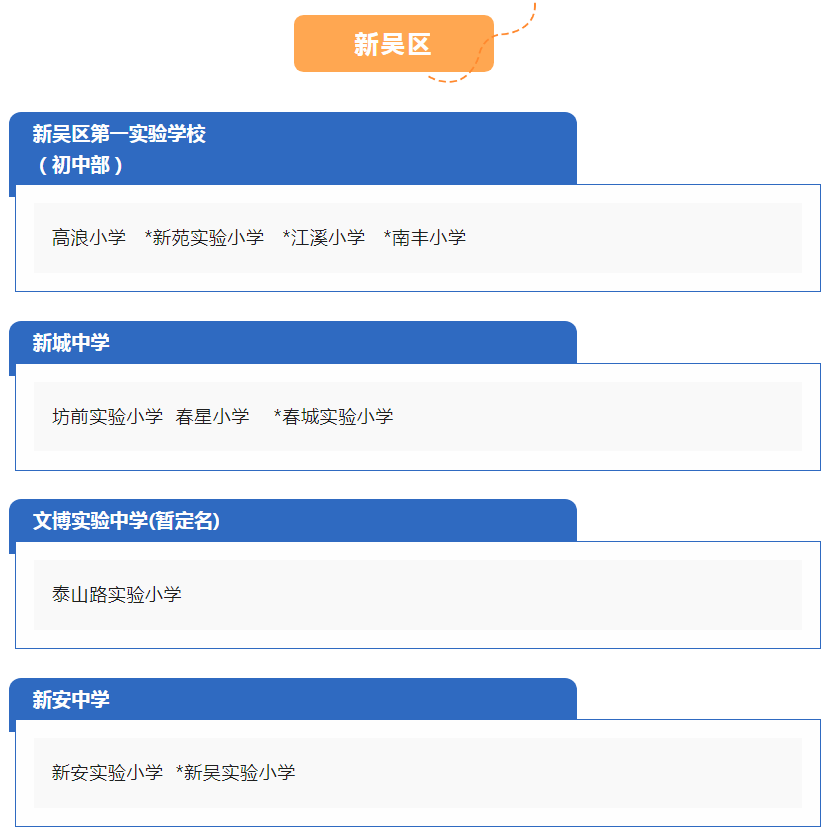828x834 pixels.
Task: Click 高浪小学 school name
Action: pos(89,238)
